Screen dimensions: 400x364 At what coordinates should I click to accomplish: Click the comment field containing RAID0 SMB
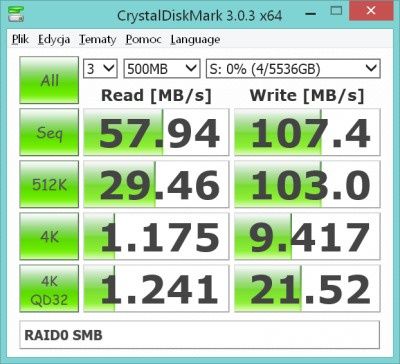pos(199,335)
